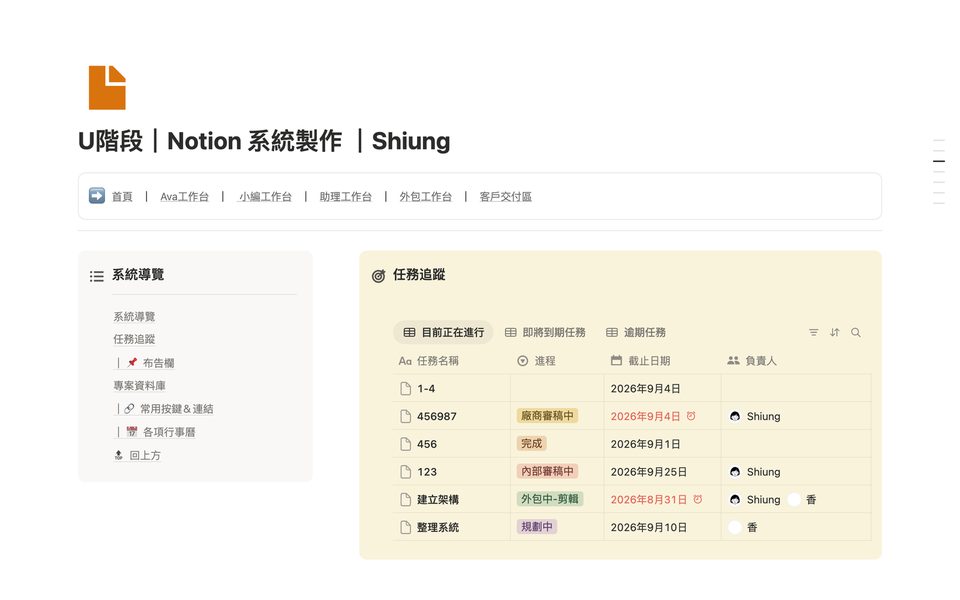Click the people icon in 負責人 header
Image resolution: width=960 pixels, height=600 pixels.
pos(733,361)
